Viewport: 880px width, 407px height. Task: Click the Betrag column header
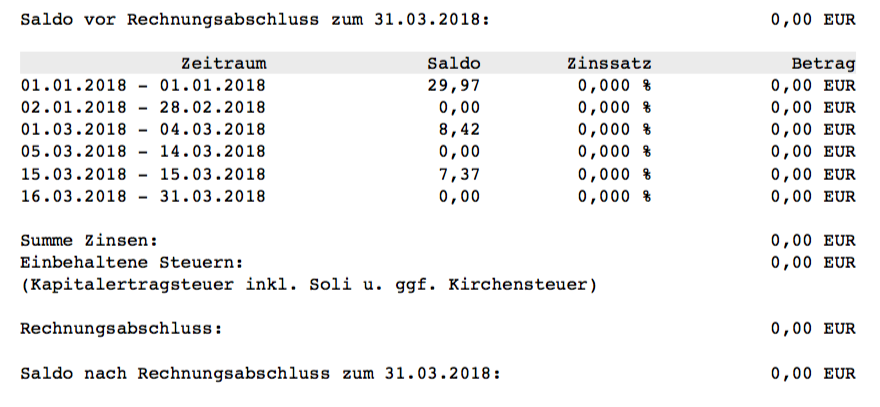click(x=822, y=63)
